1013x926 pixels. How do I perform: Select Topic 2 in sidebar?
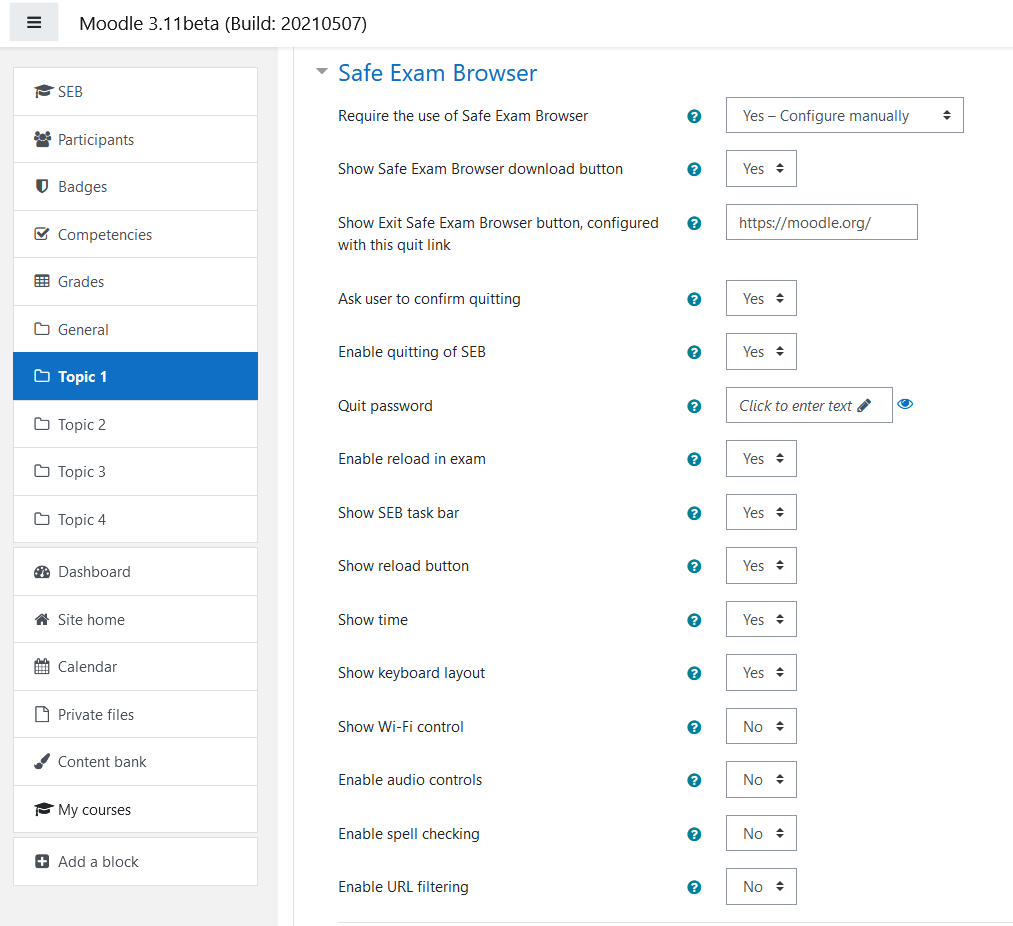(x=135, y=425)
